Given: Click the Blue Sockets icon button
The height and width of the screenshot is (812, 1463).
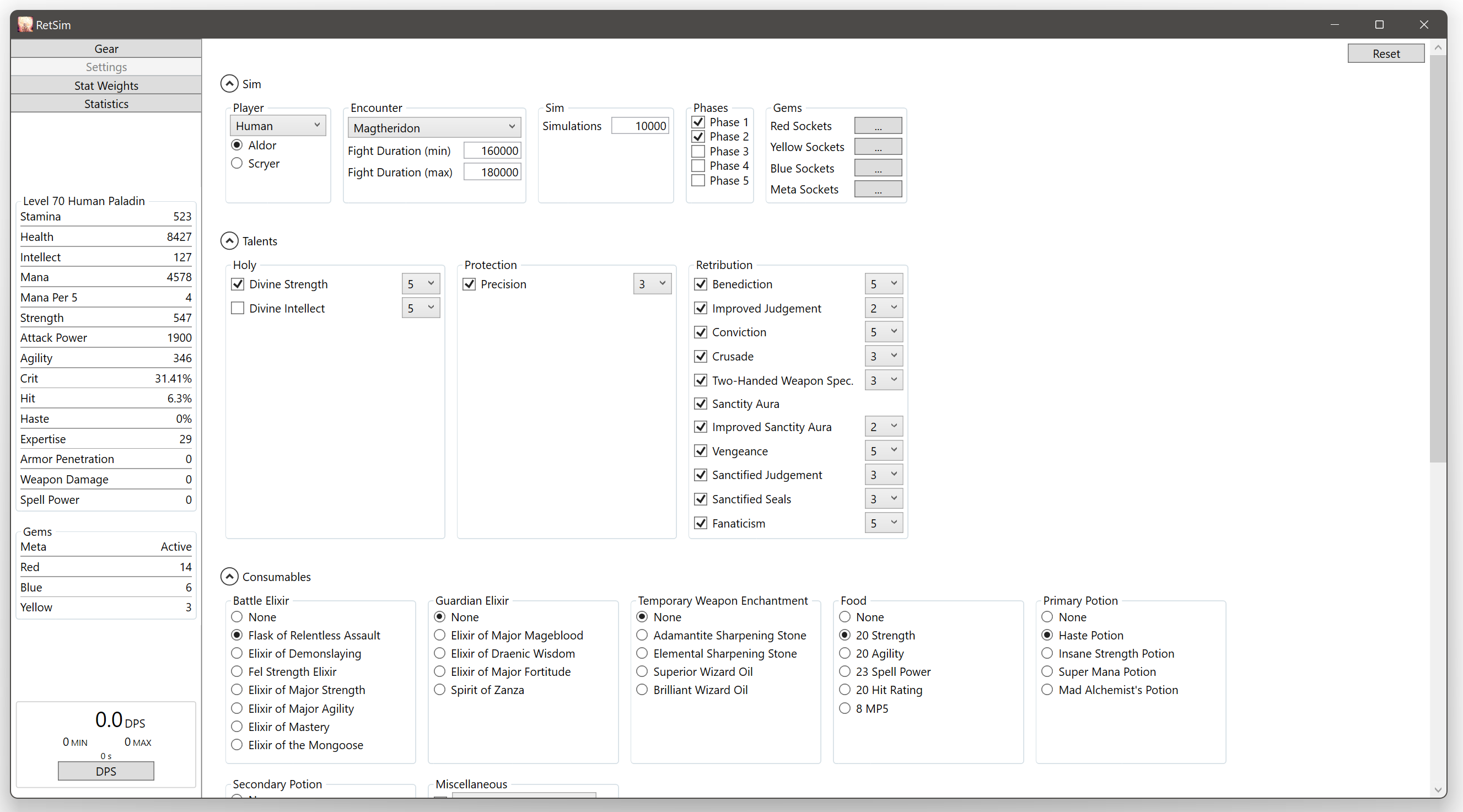Looking at the screenshot, I should click(876, 168).
